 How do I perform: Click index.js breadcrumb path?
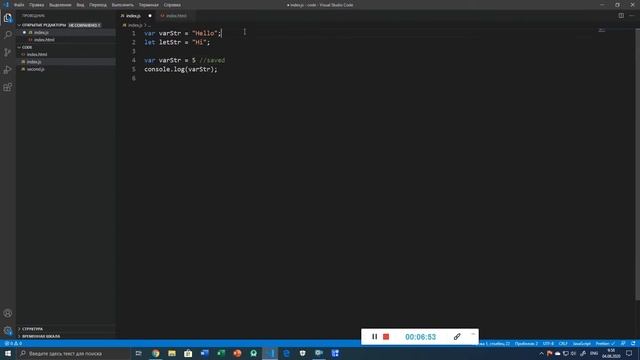point(135,25)
